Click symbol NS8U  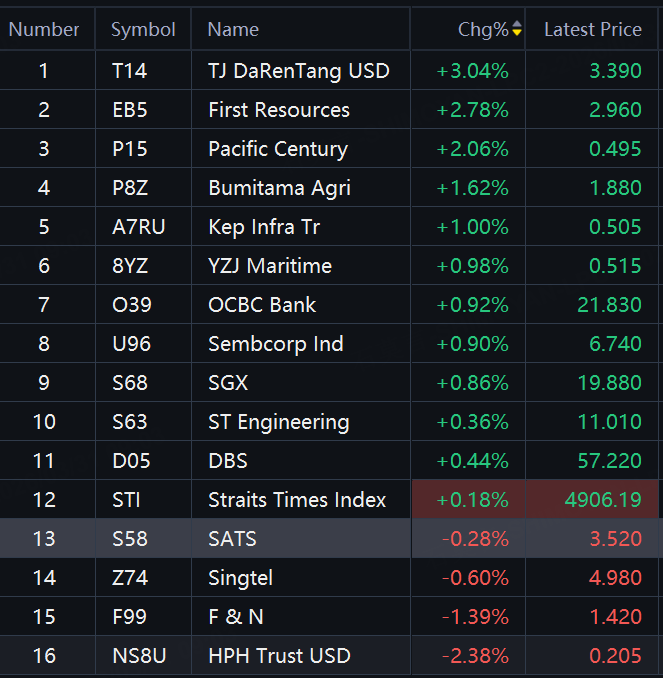tap(139, 656)
